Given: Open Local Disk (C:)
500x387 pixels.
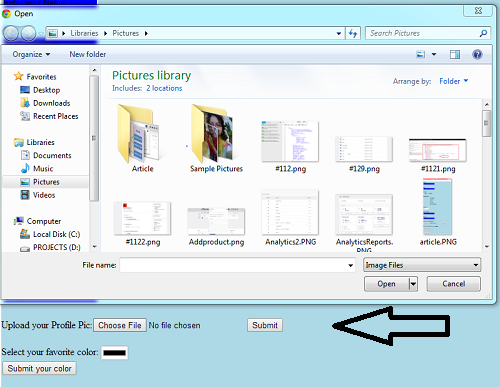Looking at the screenshot, I should 56,234.
